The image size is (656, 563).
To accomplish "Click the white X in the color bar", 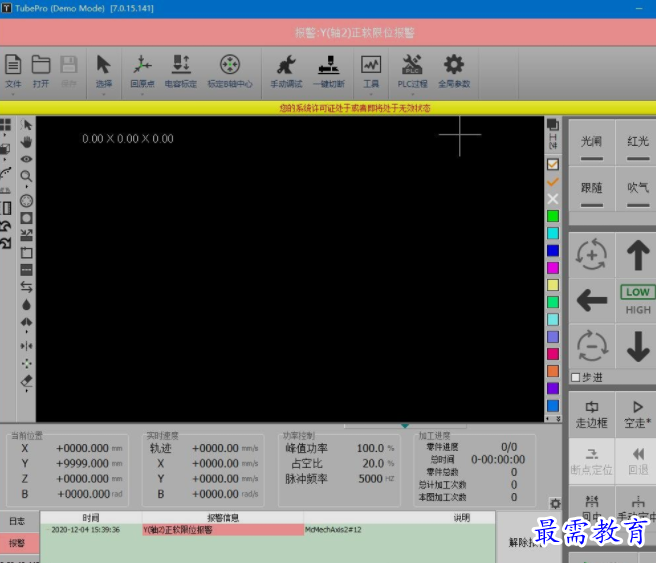I will pos(553,199).
